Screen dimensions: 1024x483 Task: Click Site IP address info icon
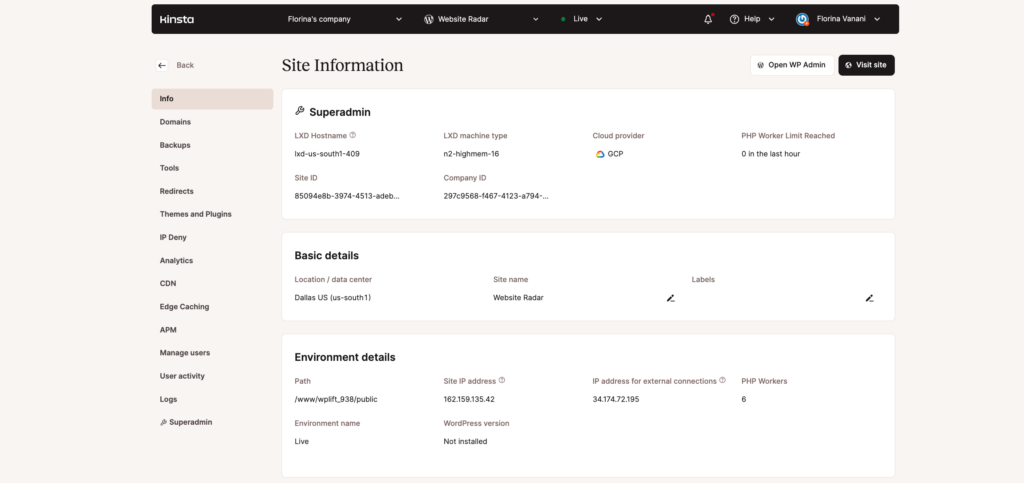tap(502, 380)
